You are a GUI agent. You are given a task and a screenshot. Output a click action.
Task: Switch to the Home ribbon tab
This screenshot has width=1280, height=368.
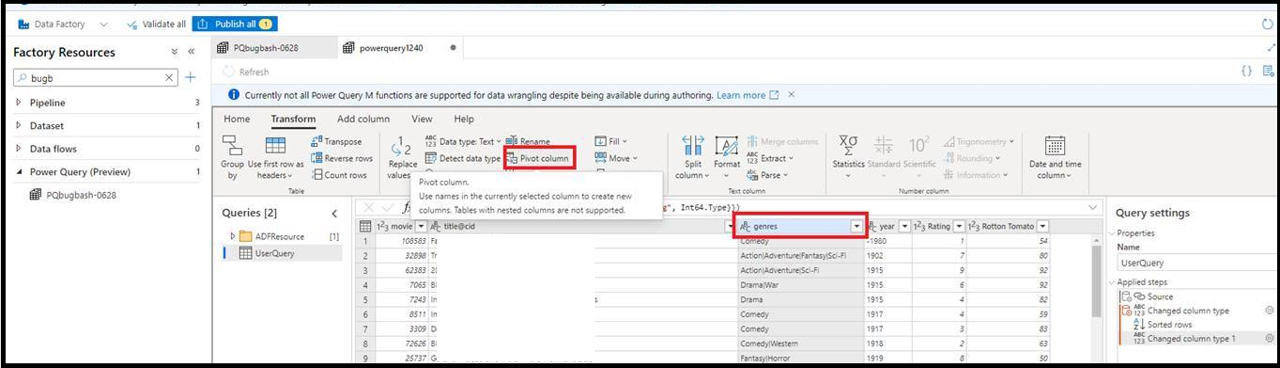click(237, 119)
